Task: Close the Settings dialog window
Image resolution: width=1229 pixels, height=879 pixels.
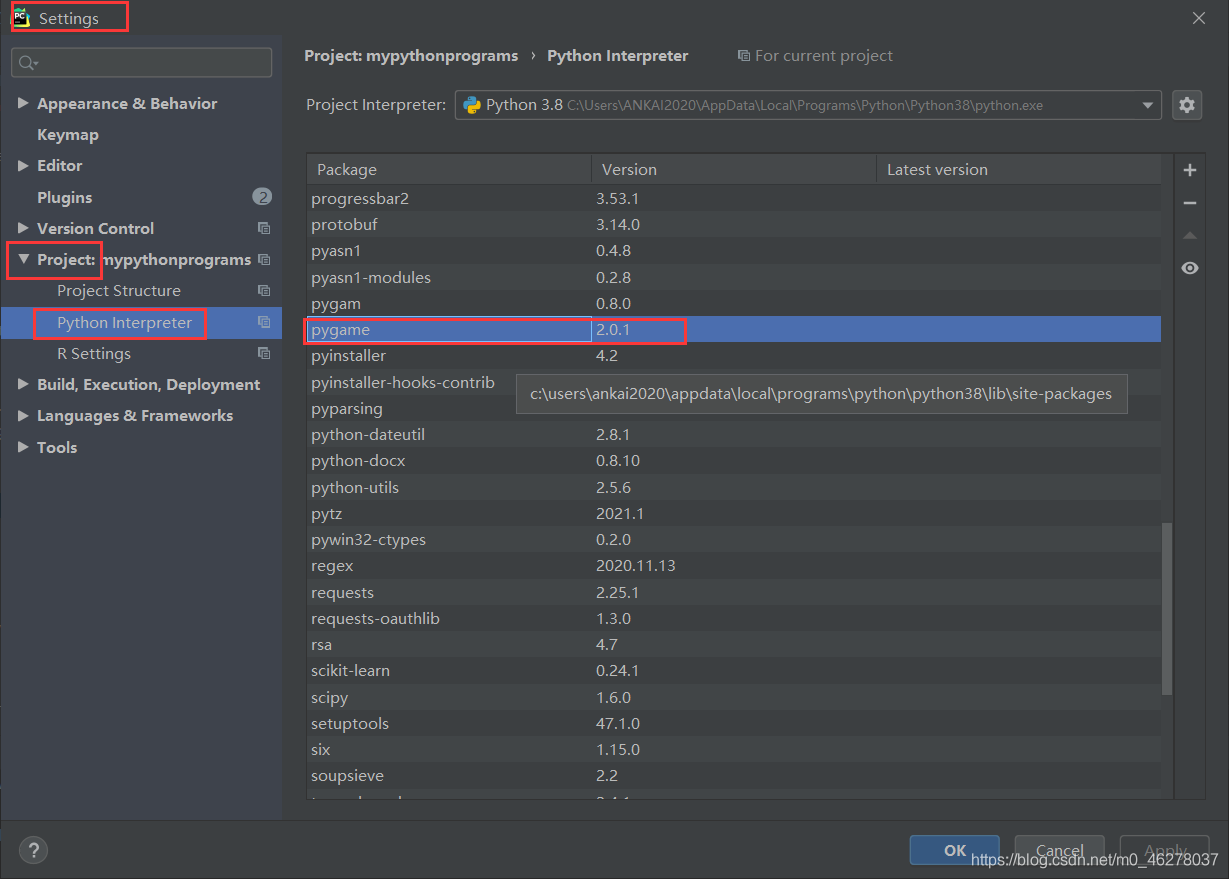Action: pyautogui.click(x=1199, y=18)
